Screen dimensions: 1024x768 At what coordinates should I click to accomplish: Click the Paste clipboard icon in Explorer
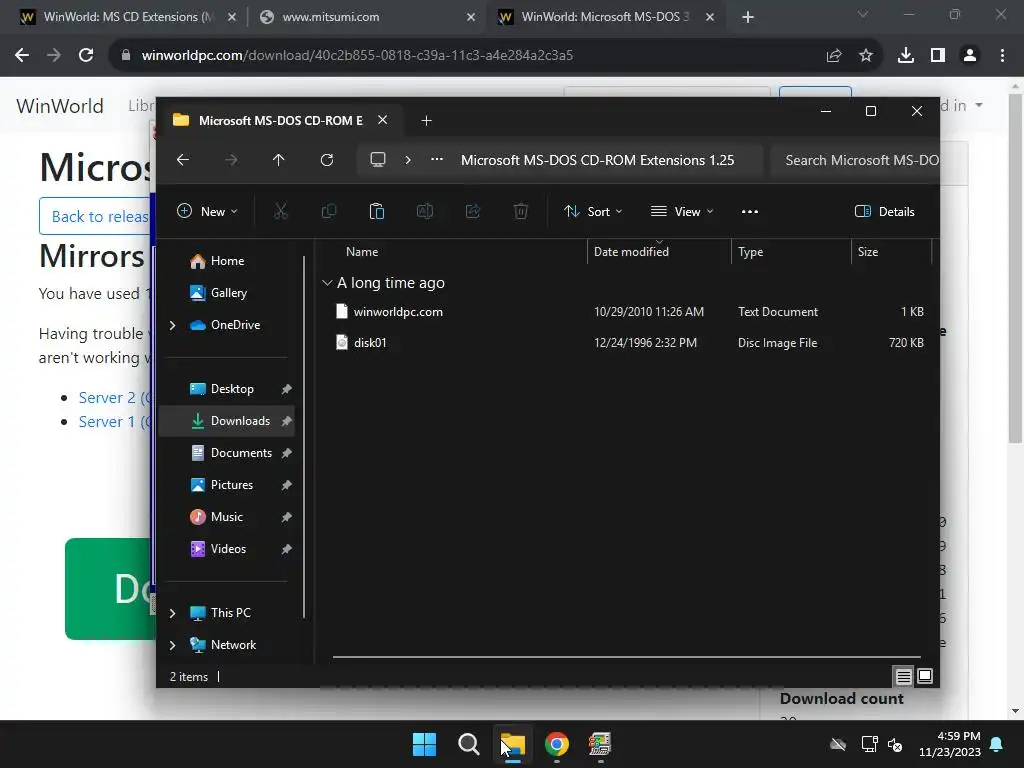pyautogui.click(x=377, y=212)
